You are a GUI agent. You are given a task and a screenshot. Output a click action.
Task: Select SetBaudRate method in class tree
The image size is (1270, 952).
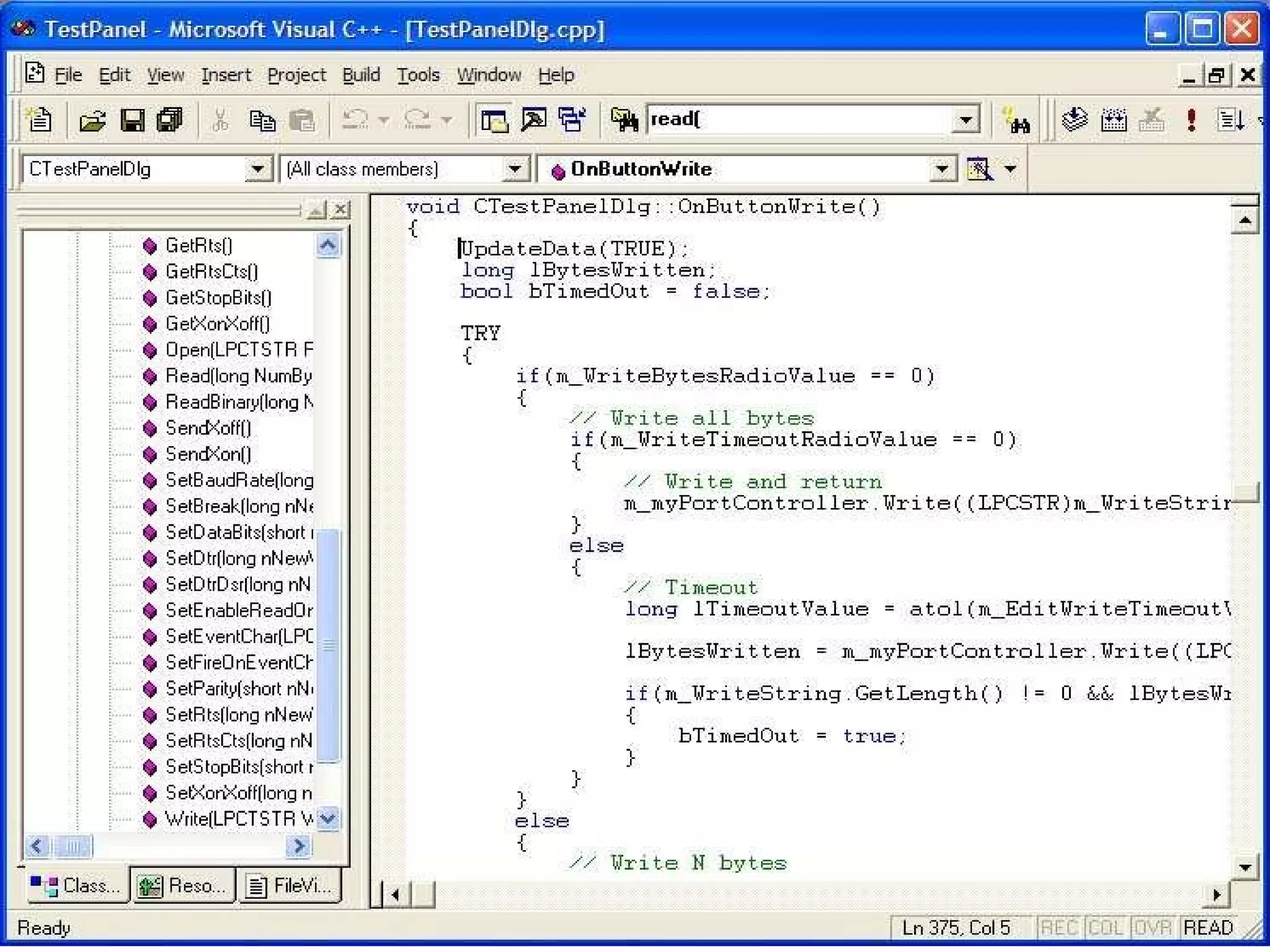click(239, 480)
